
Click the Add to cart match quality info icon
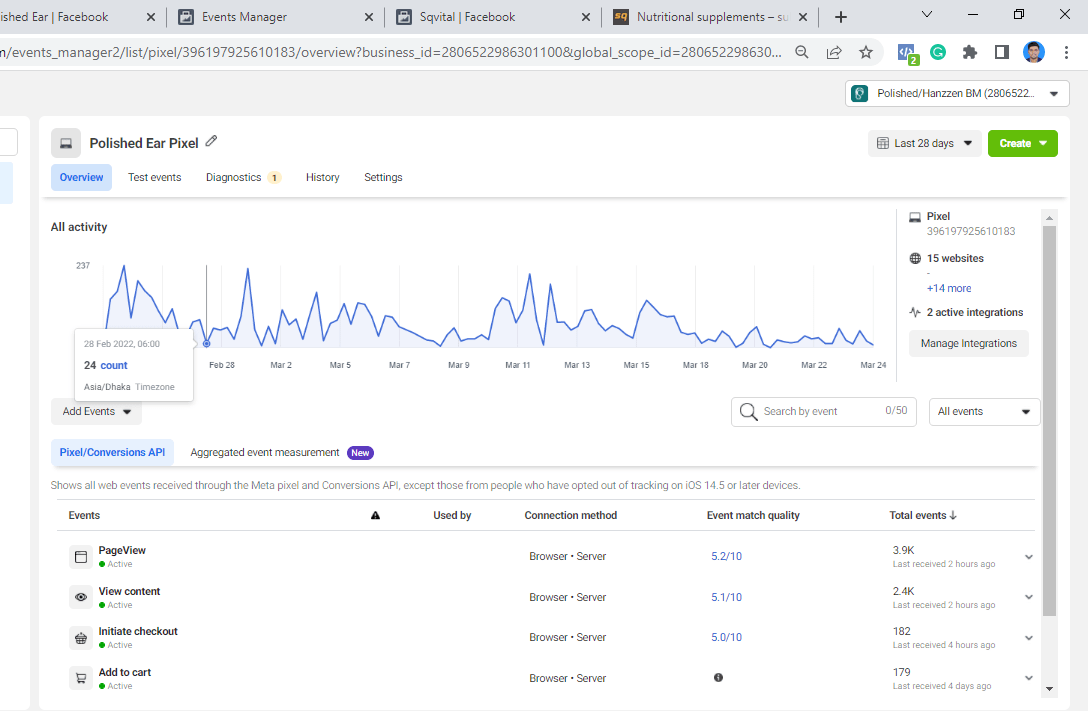[x=718, y=678]
